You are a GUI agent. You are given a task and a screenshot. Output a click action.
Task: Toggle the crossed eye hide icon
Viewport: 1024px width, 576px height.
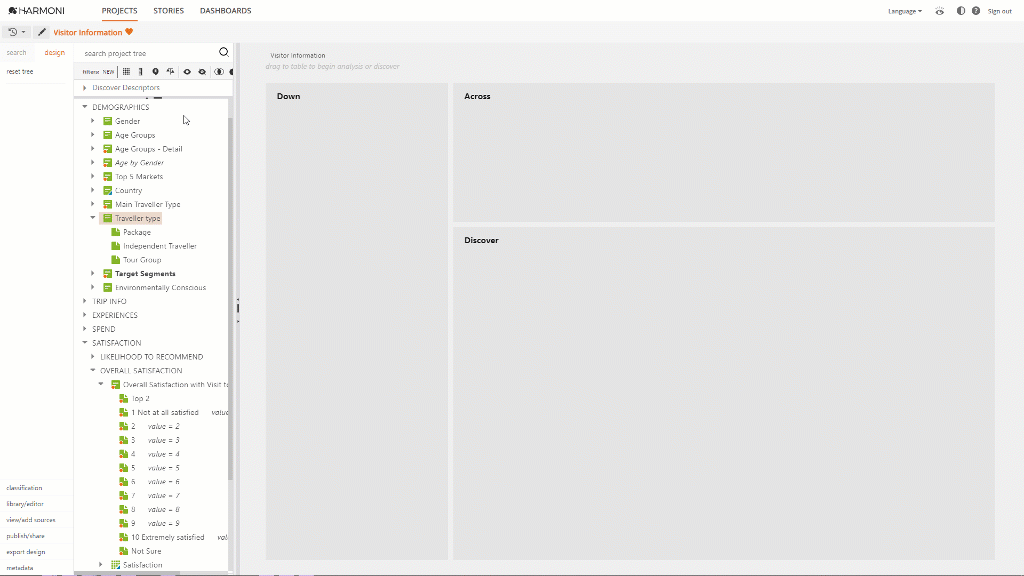[x=202, y=72]
